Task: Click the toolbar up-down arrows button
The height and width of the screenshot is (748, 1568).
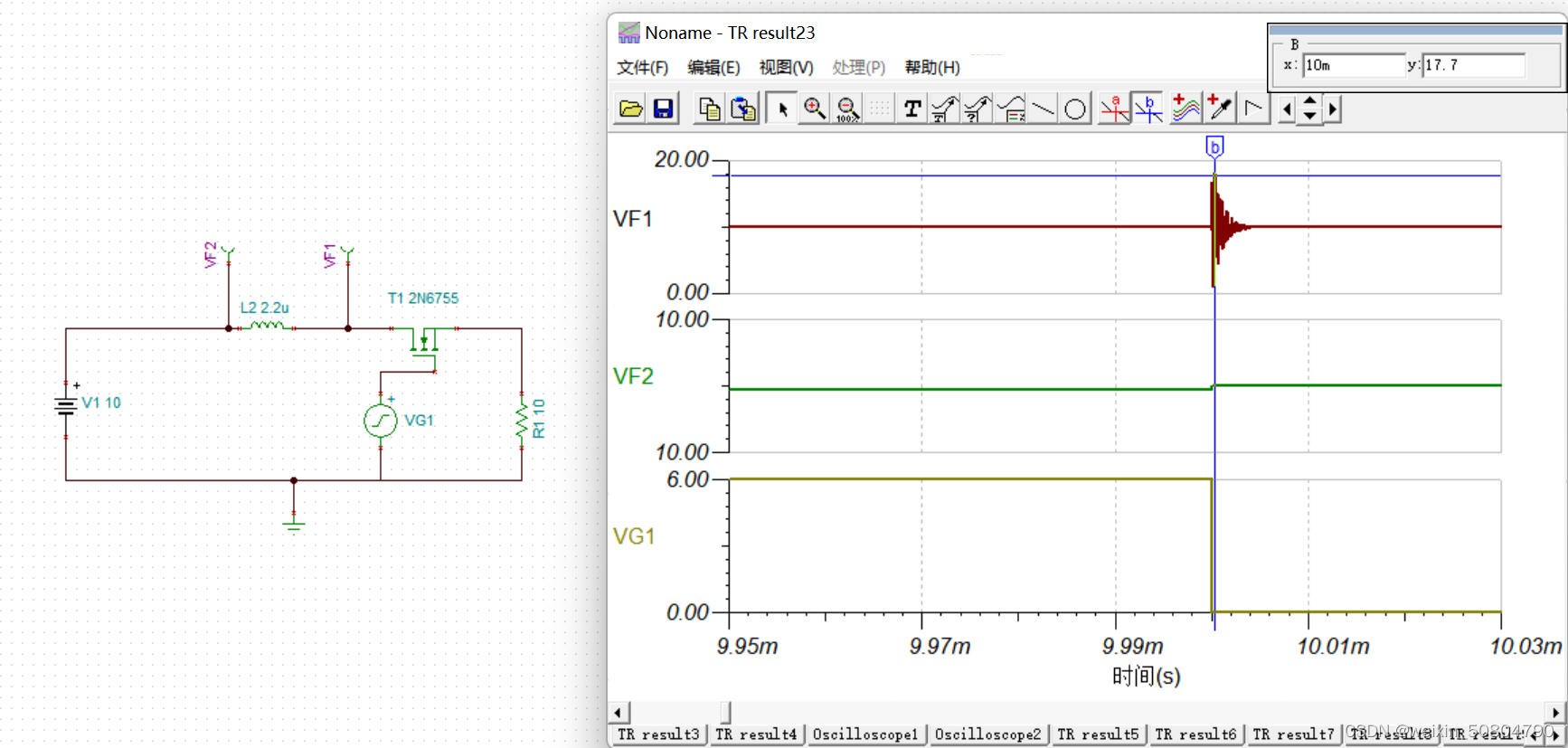Action: [1309, 109]
